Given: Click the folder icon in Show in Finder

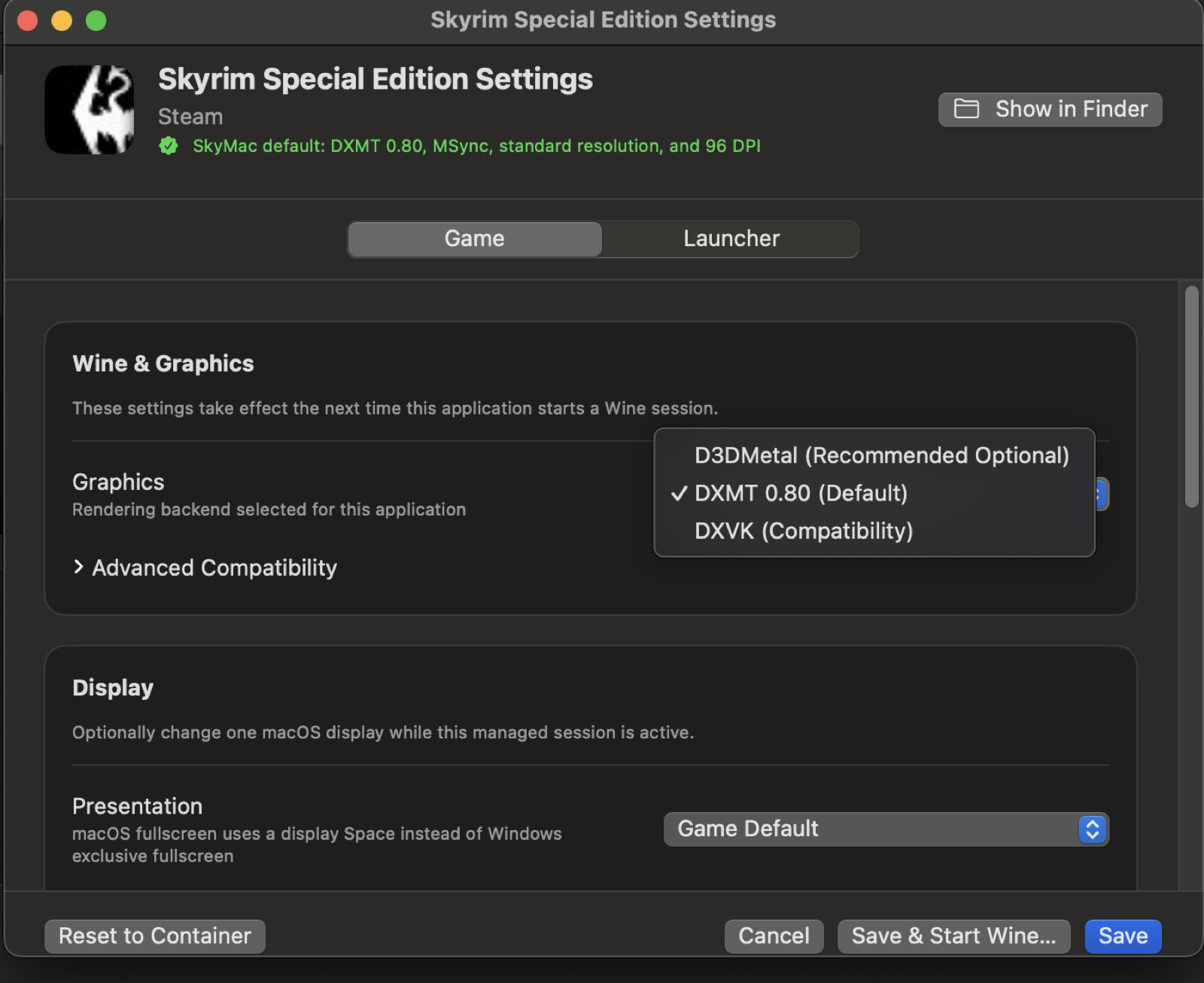Looking at the screenshot, I should coord(966,109).
